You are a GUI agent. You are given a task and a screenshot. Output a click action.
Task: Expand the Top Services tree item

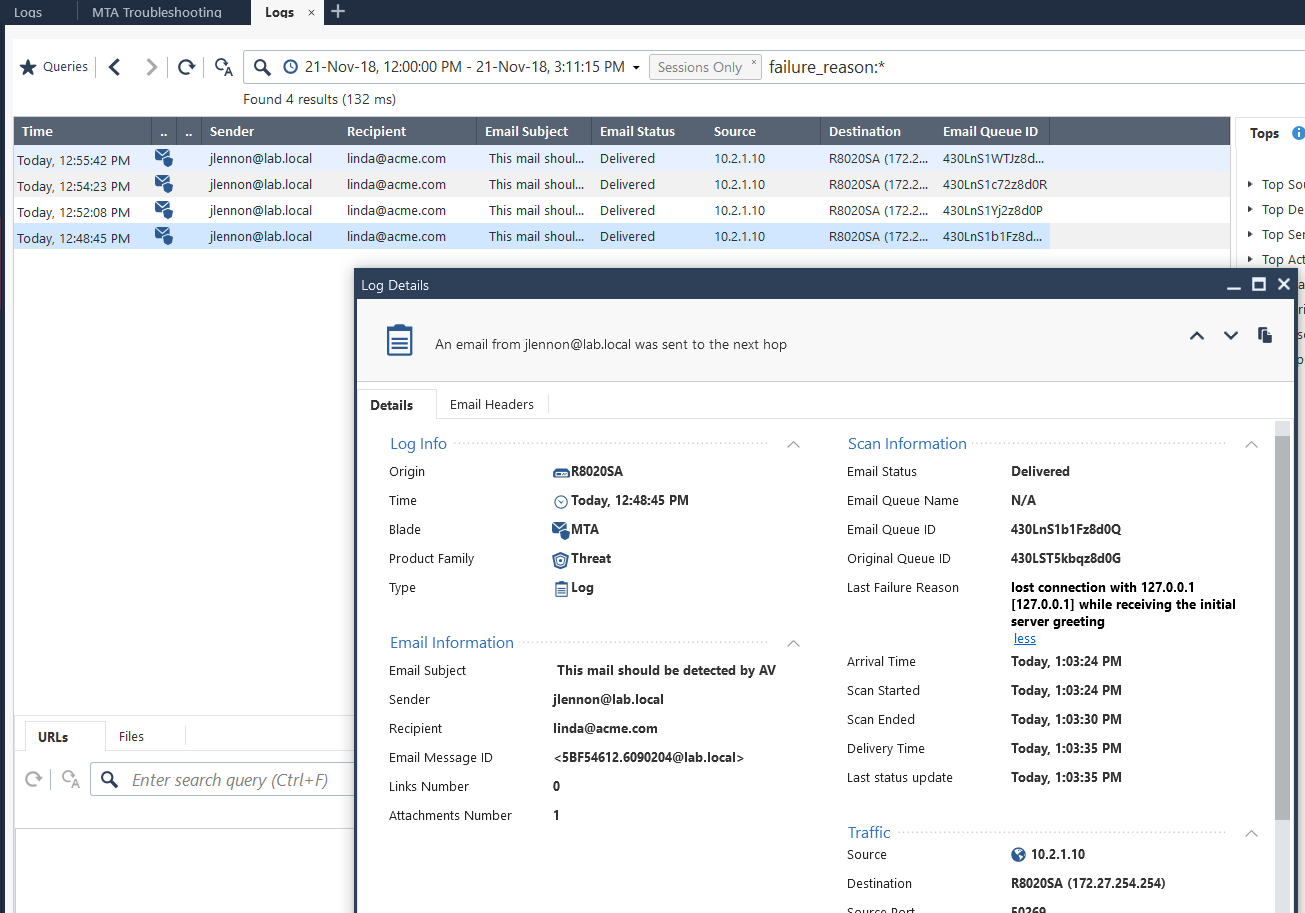(x=1251, y=234)
